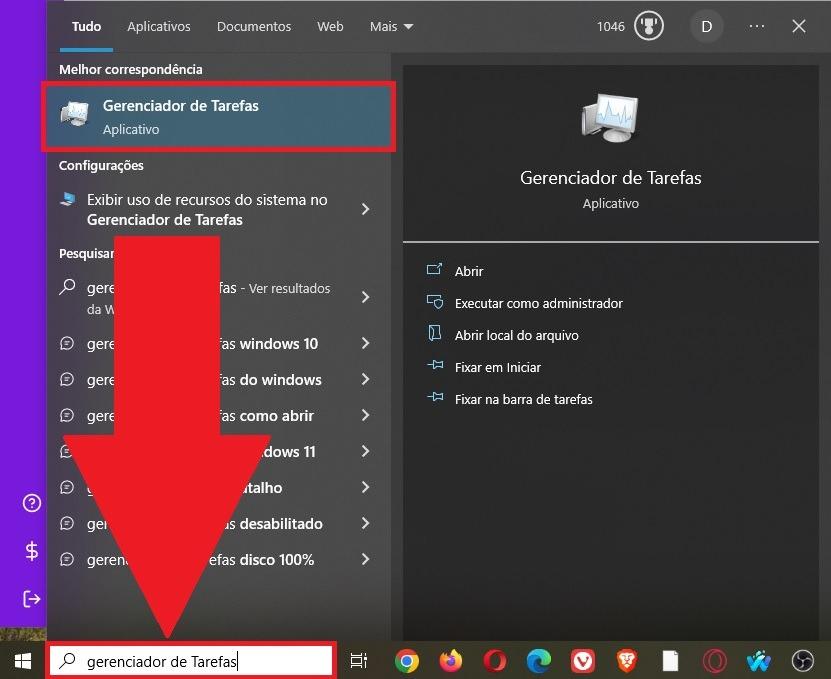The image size is (831, 679).
Task: Click the help question mark in purple sidebar
Action: [32, 502]
